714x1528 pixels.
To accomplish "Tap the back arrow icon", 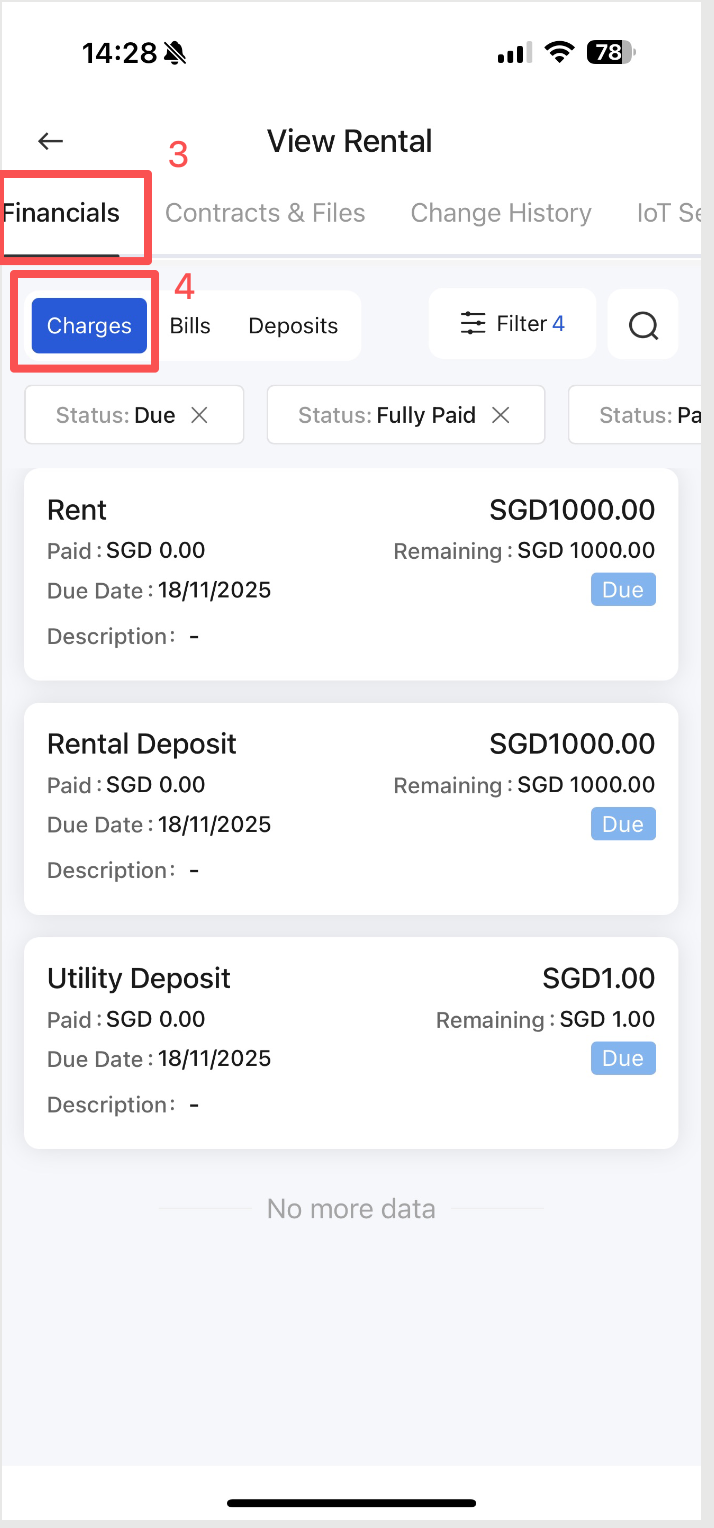I will [50, 141].
